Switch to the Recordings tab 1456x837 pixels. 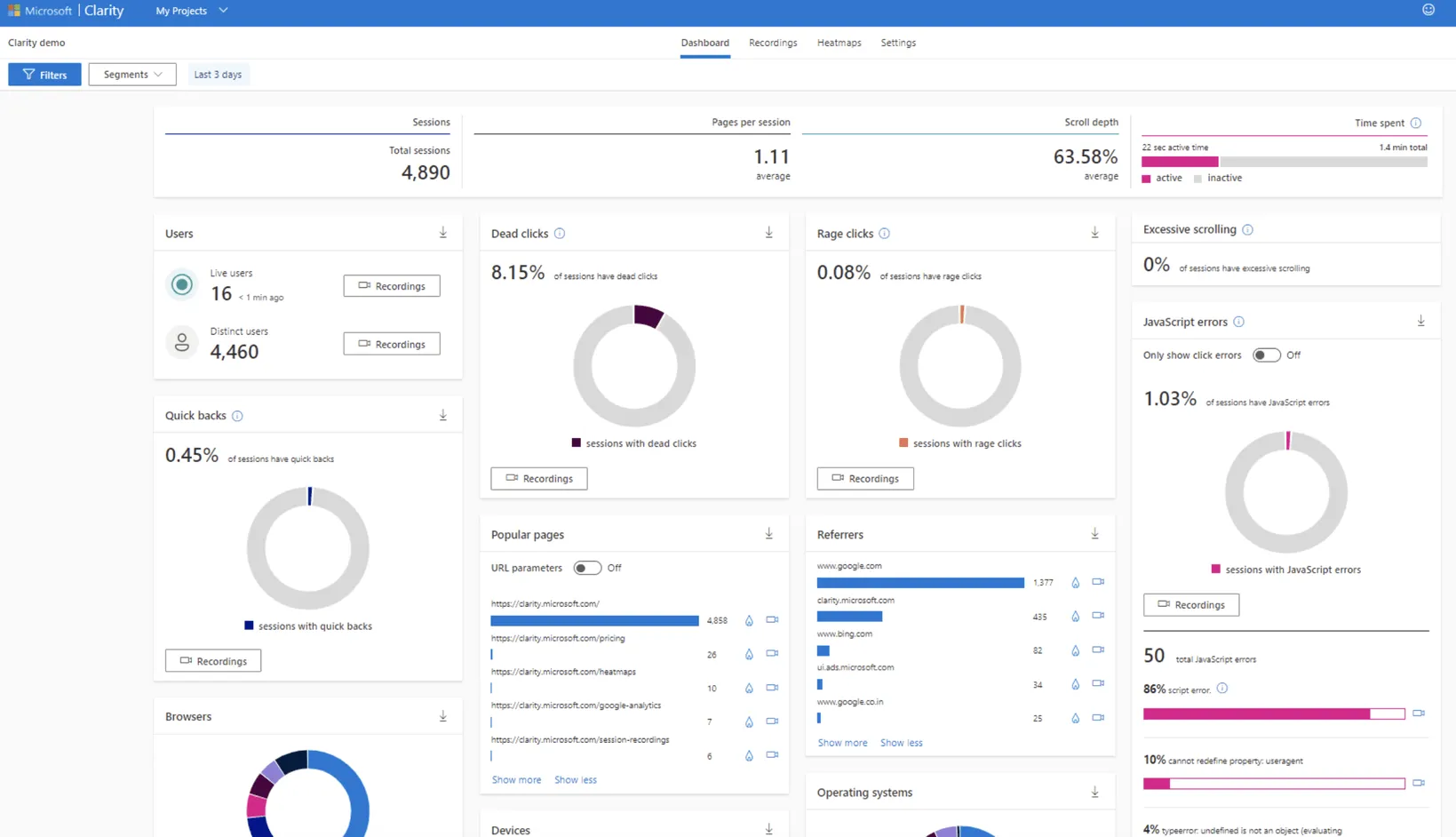tap(773, 43)
